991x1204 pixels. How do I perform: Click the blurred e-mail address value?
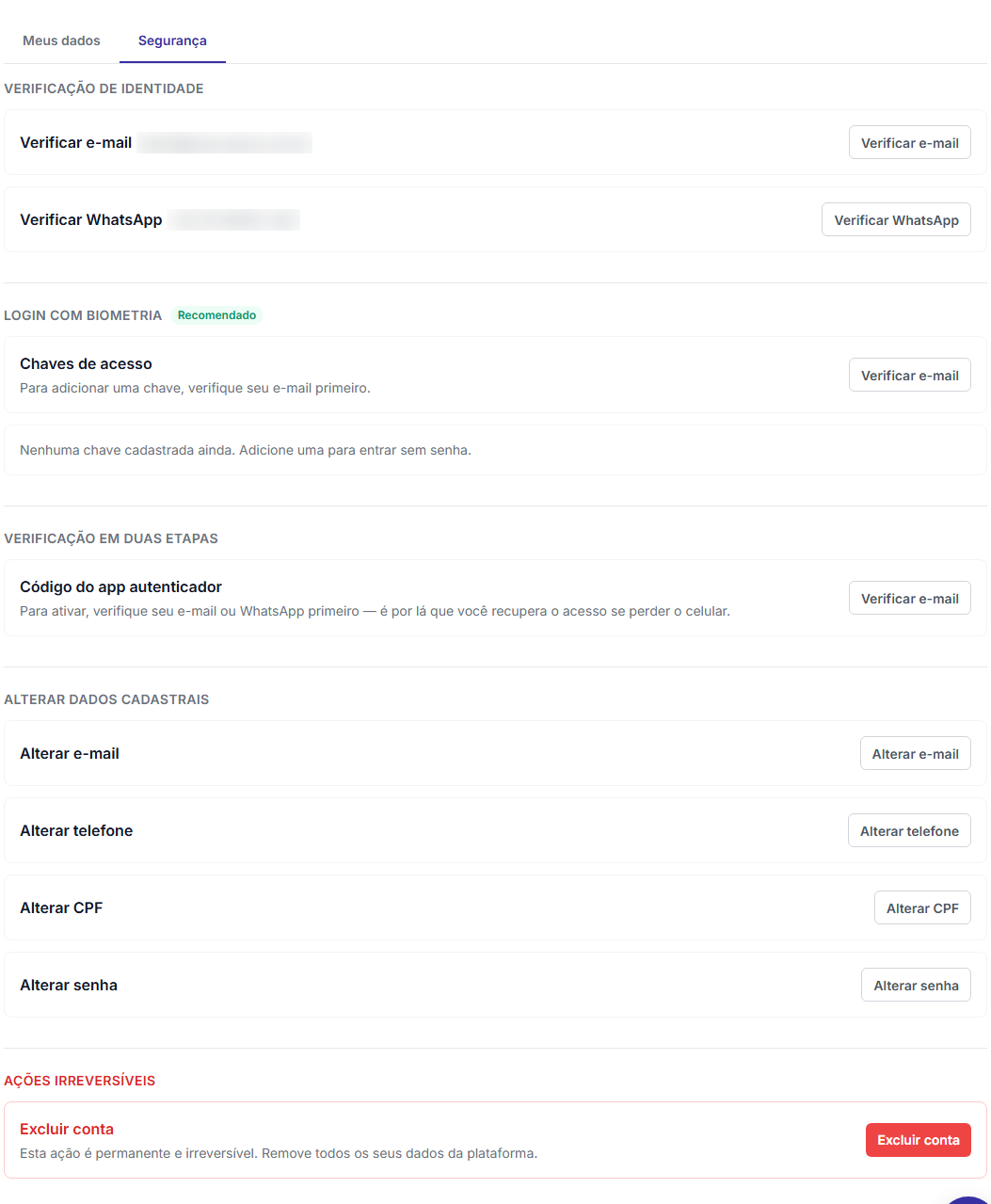225,143
